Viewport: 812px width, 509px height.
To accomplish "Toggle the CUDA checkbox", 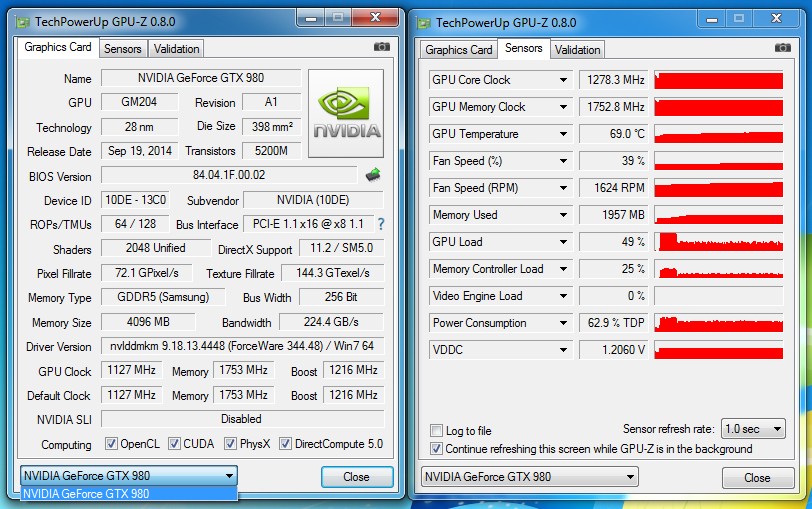I will (x=175, y=444).
